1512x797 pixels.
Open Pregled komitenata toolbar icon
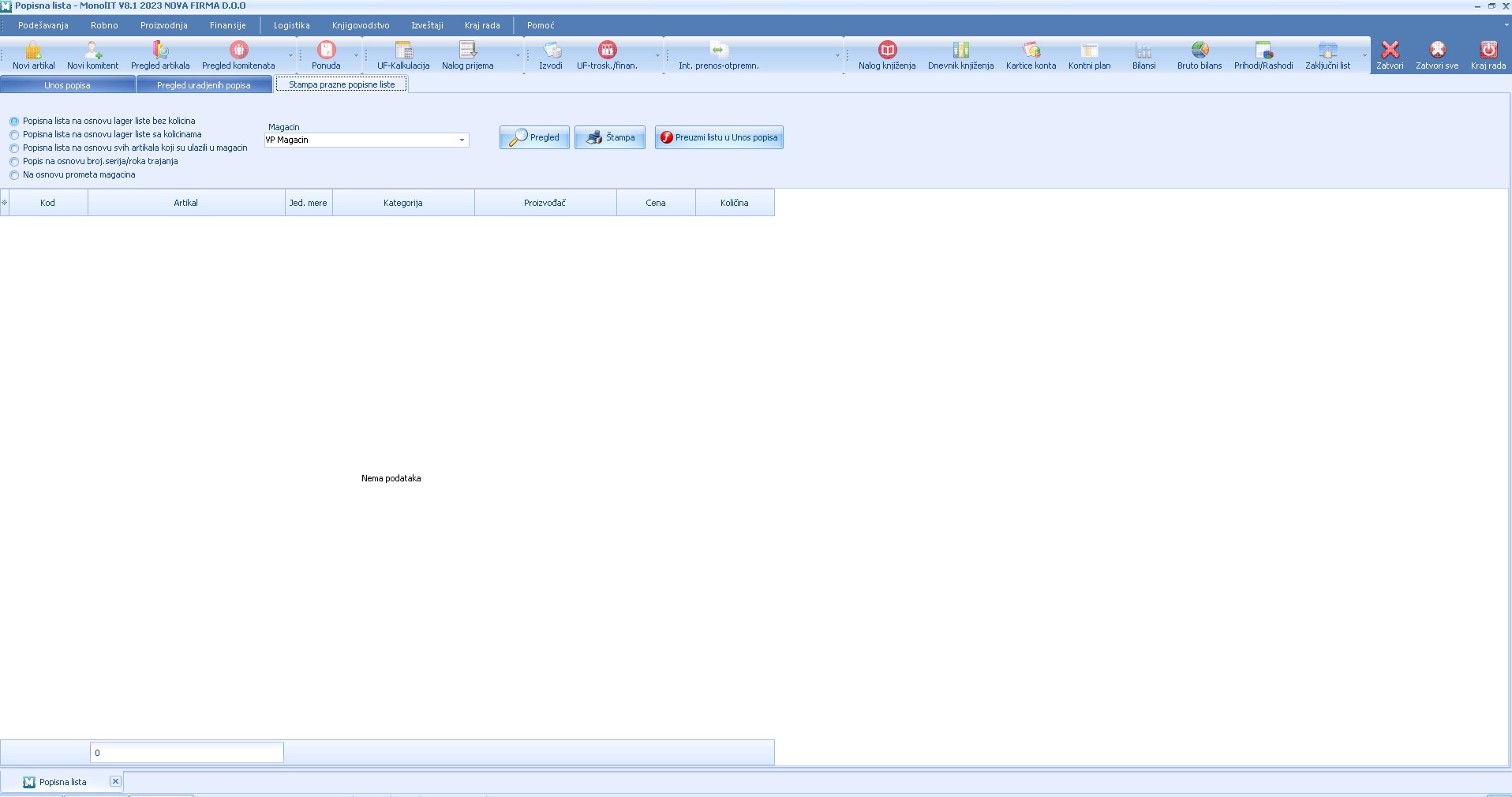238,55
